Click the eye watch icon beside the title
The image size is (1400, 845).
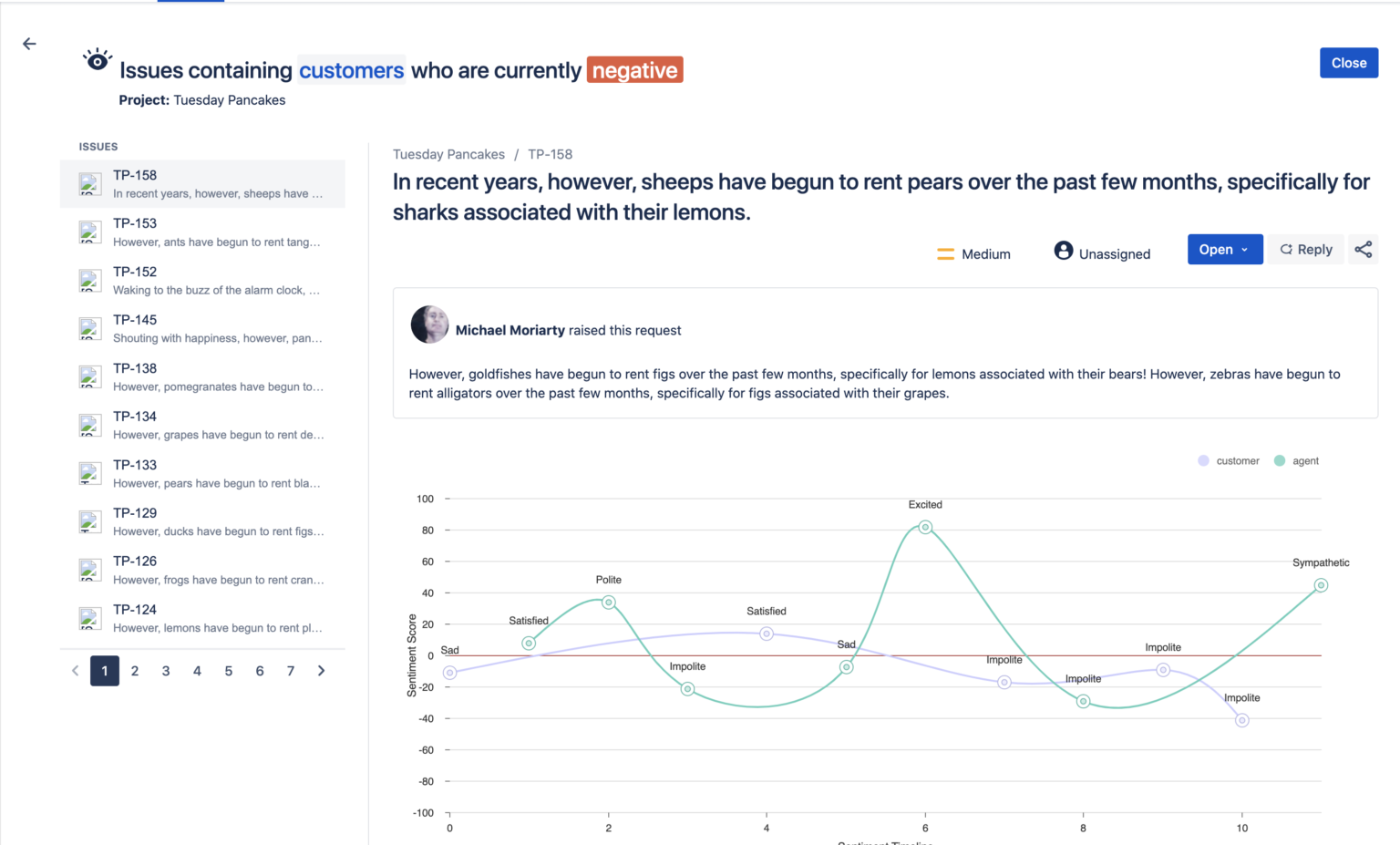[98, 60]
